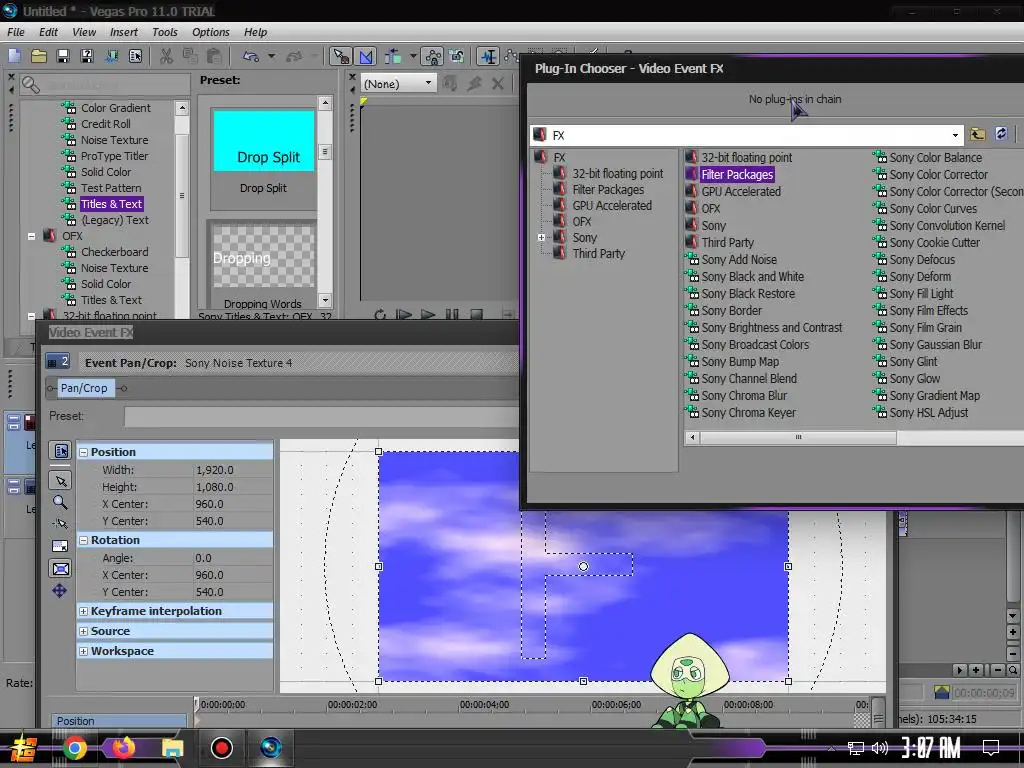Expand the Keyframe interpolation group
The width and height of the screenshot is (1024, 768).
coord(84,611)
